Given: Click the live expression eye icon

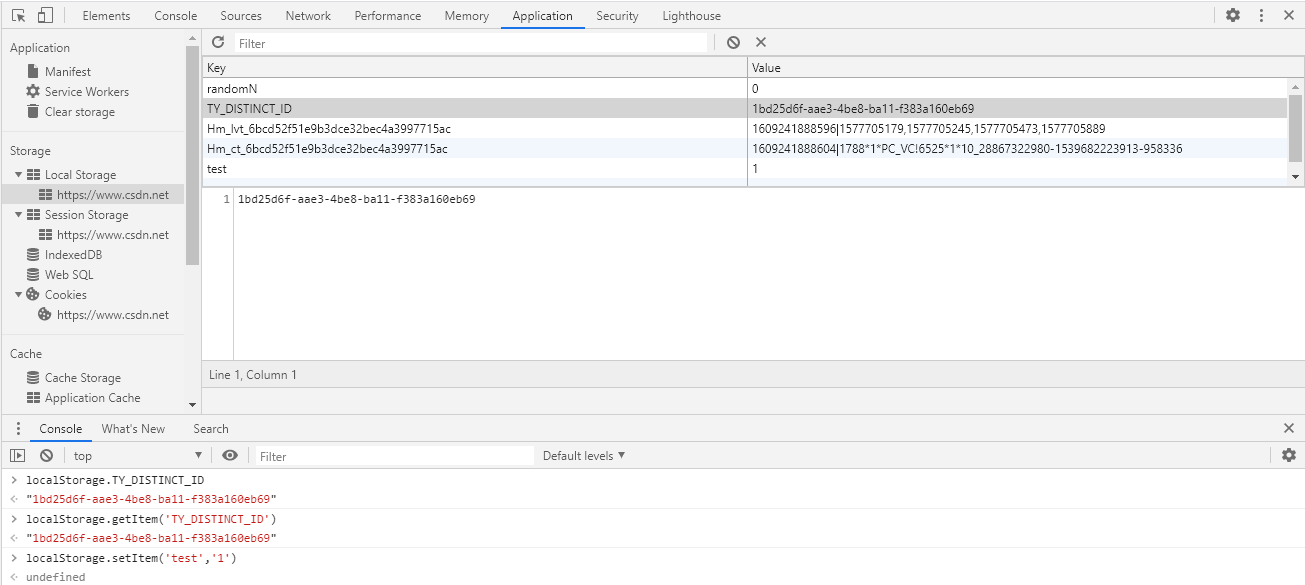Looking at the screenshot, I should pyautogui.click(x=230, y=455).
